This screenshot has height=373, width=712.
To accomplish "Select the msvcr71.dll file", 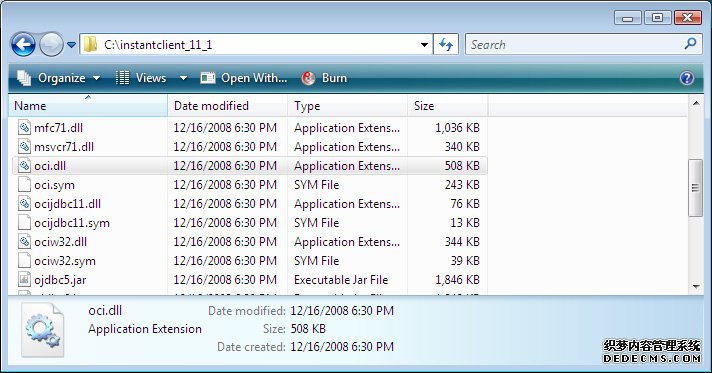I will click(x=64, y=147).
